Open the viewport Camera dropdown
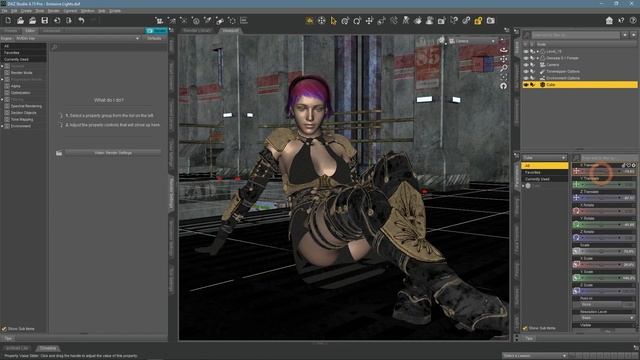The image size is (640, 360). [472, 41]
